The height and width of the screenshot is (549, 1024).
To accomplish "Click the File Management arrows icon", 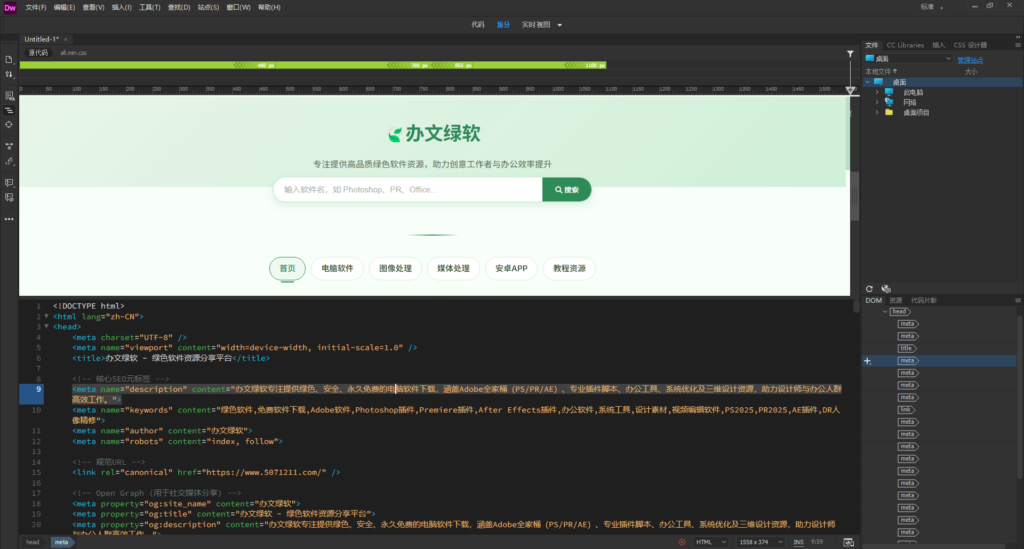I will (9, 74).
